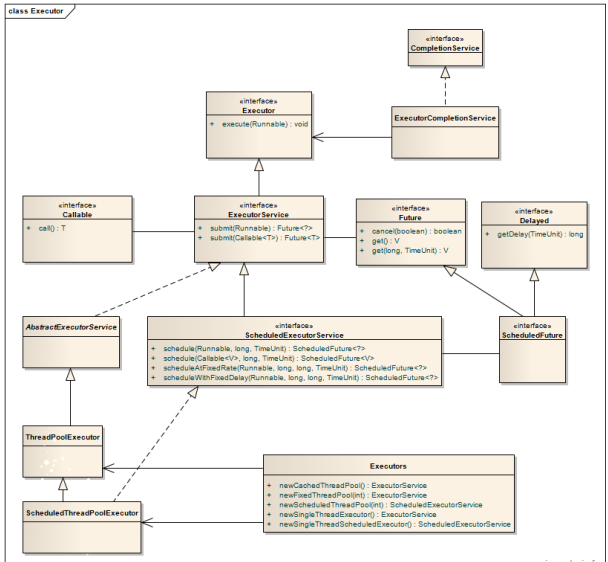Click the arrowhead pointing into ThreadPoolExecutor
Screen dimensions: 608x562
[x=109, y=468]
